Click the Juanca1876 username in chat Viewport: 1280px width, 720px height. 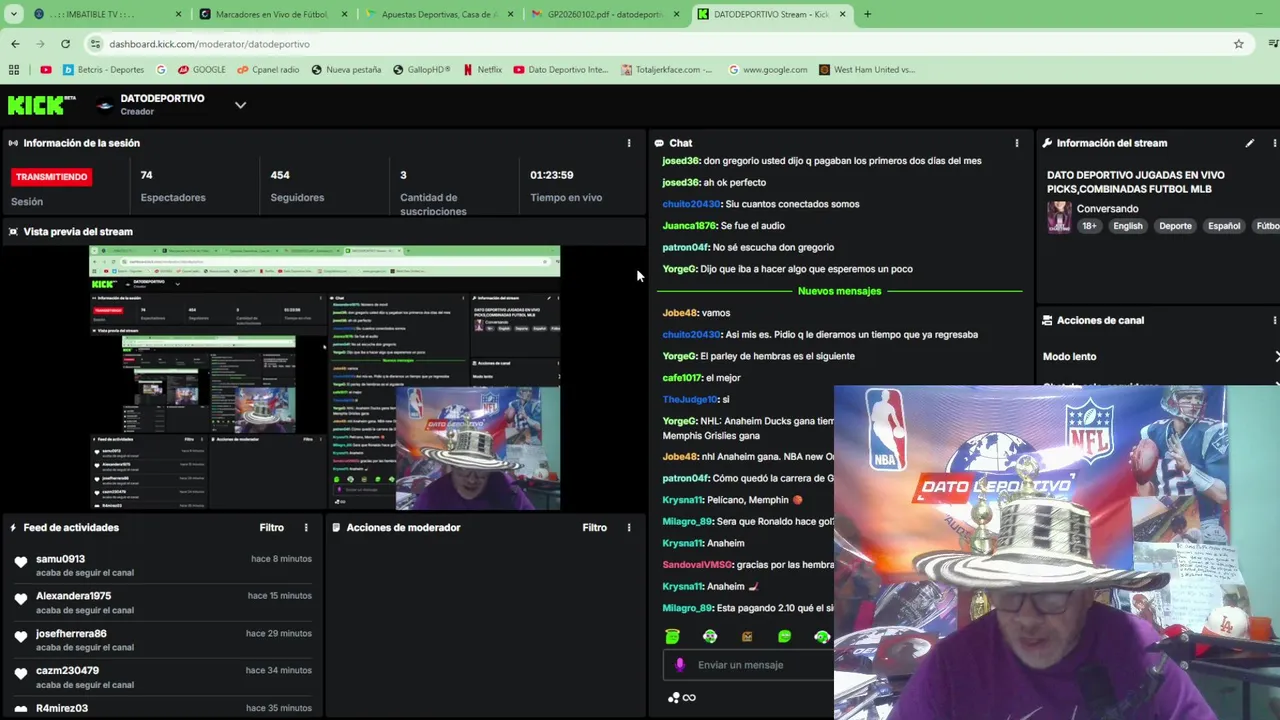pyautogui.click(x=689, y=226)
